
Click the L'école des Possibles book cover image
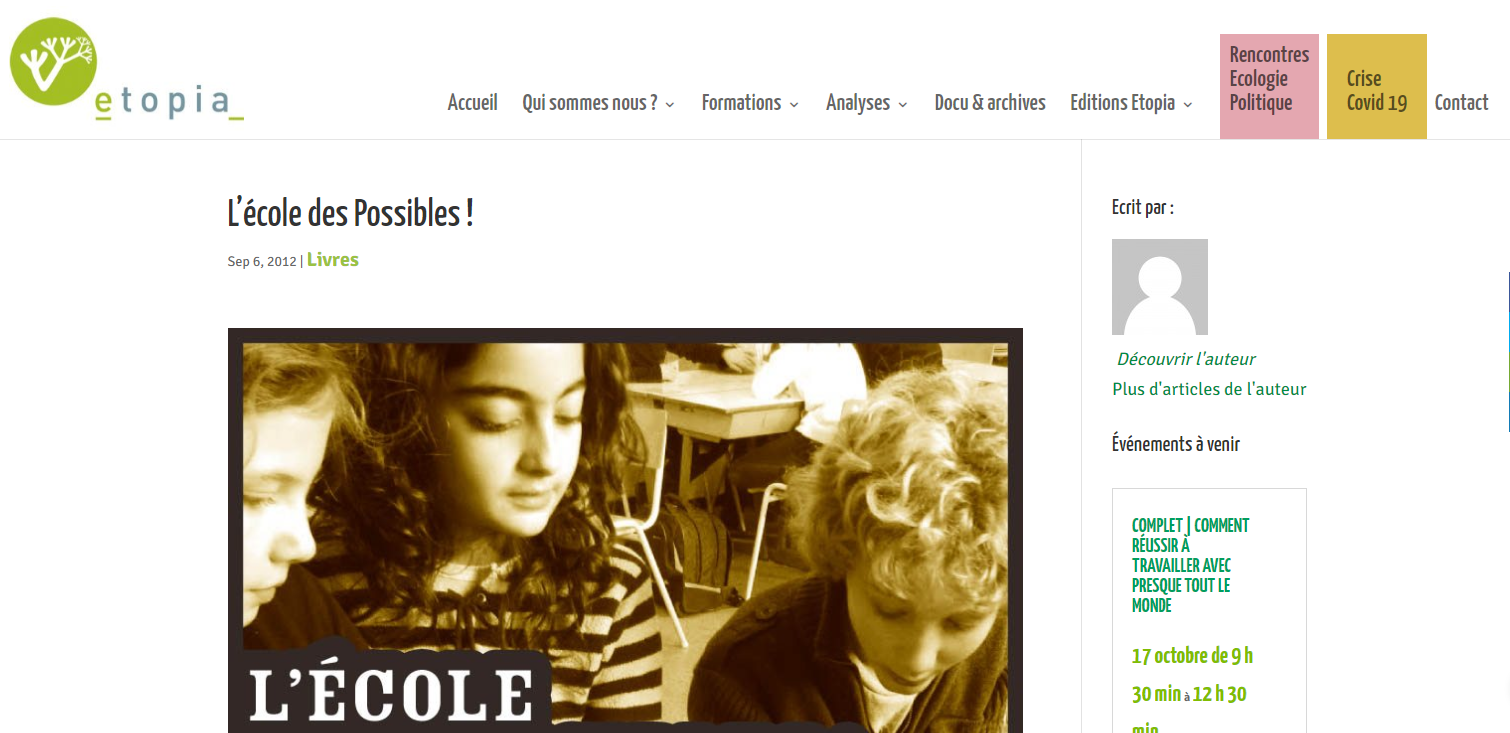coord(625,530)
